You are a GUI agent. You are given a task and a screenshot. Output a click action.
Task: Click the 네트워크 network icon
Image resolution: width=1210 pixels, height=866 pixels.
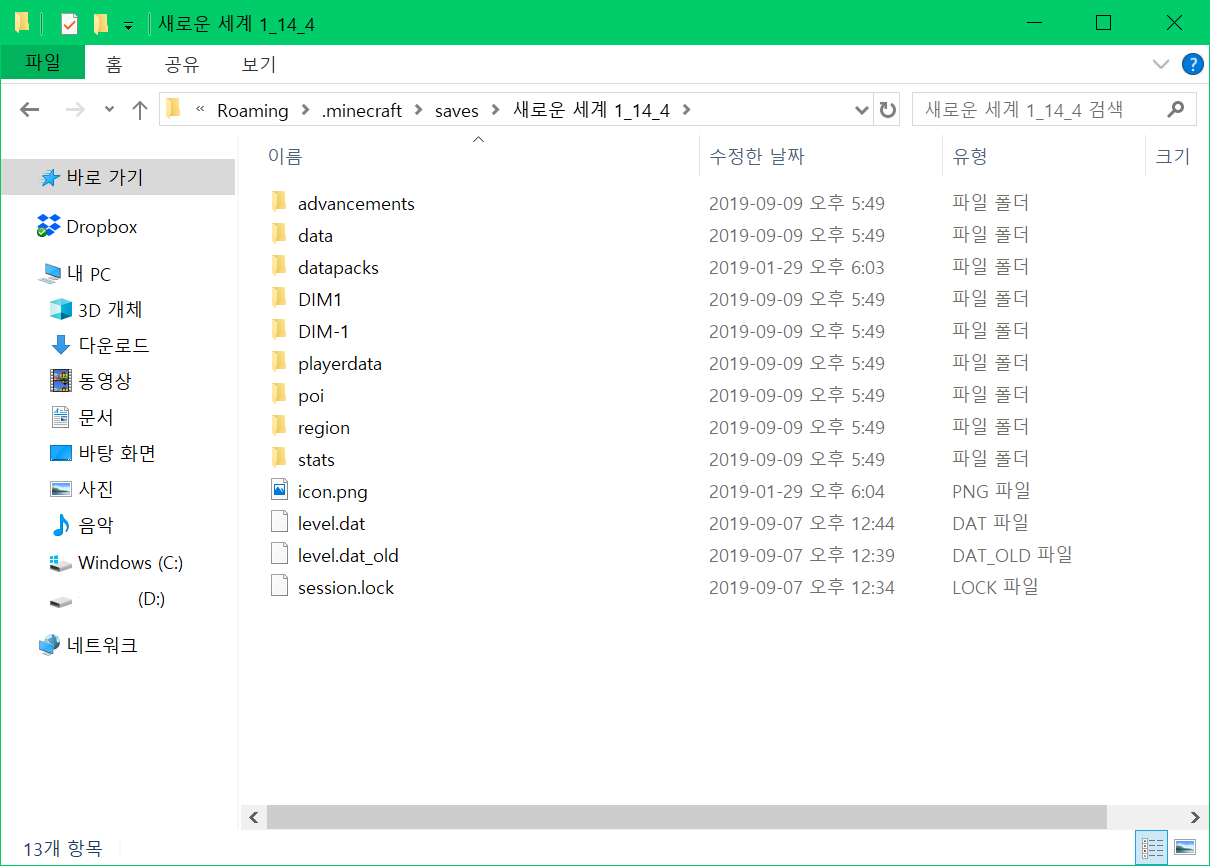[x=49, y=645]
